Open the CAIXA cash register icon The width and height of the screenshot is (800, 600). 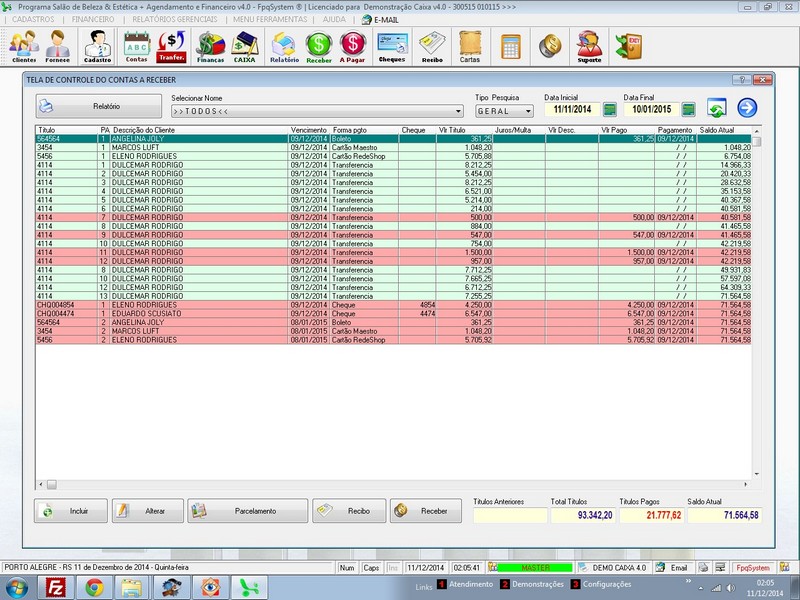[x=244, y=46]
